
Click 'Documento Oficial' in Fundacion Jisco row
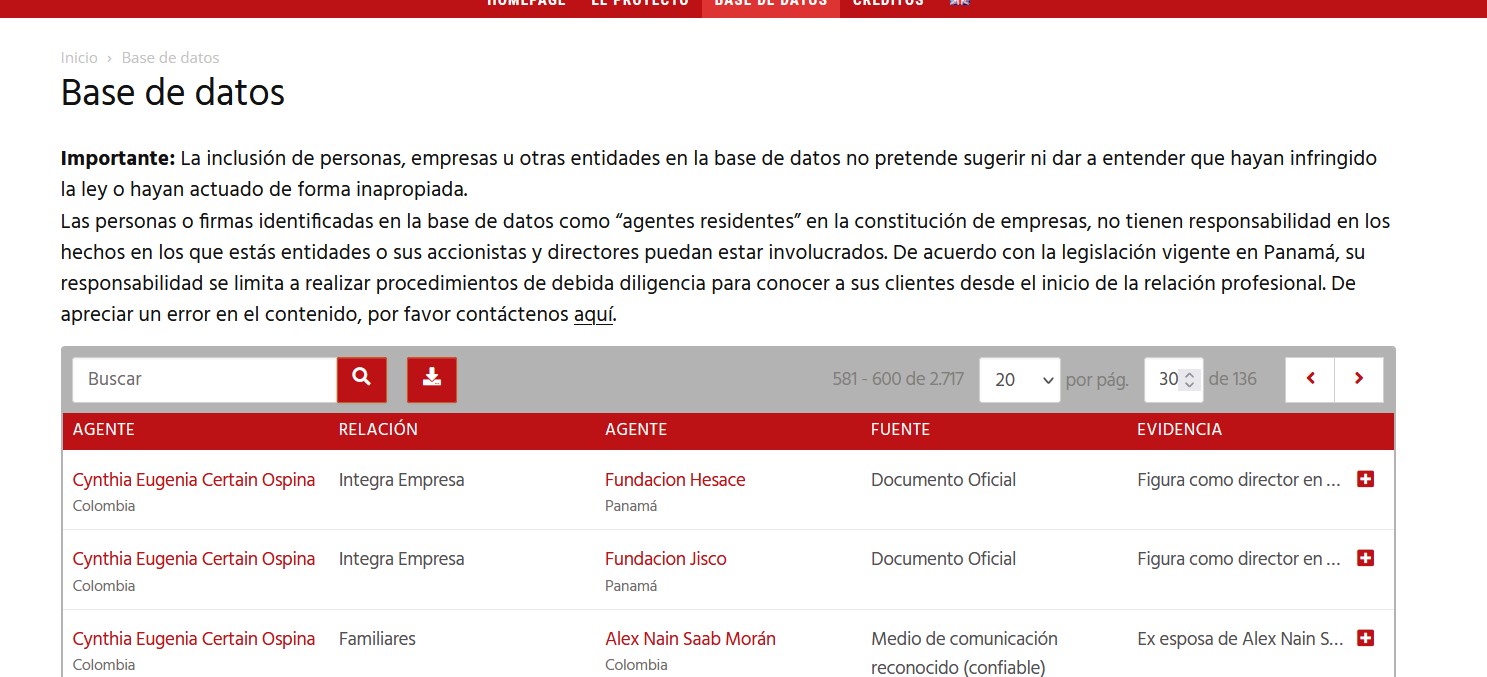coord(943,559)
